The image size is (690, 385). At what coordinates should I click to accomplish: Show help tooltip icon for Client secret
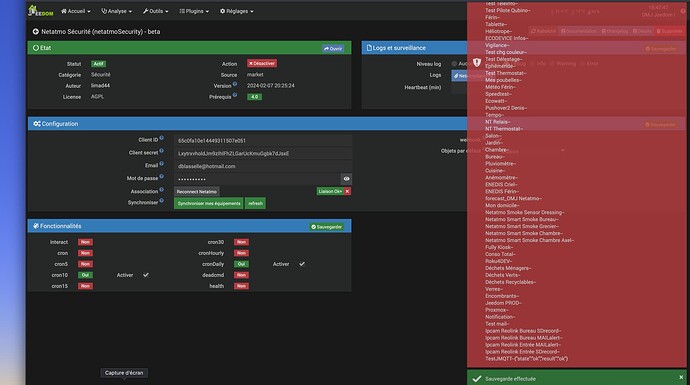pyautogui.click(x=161, y=151)
